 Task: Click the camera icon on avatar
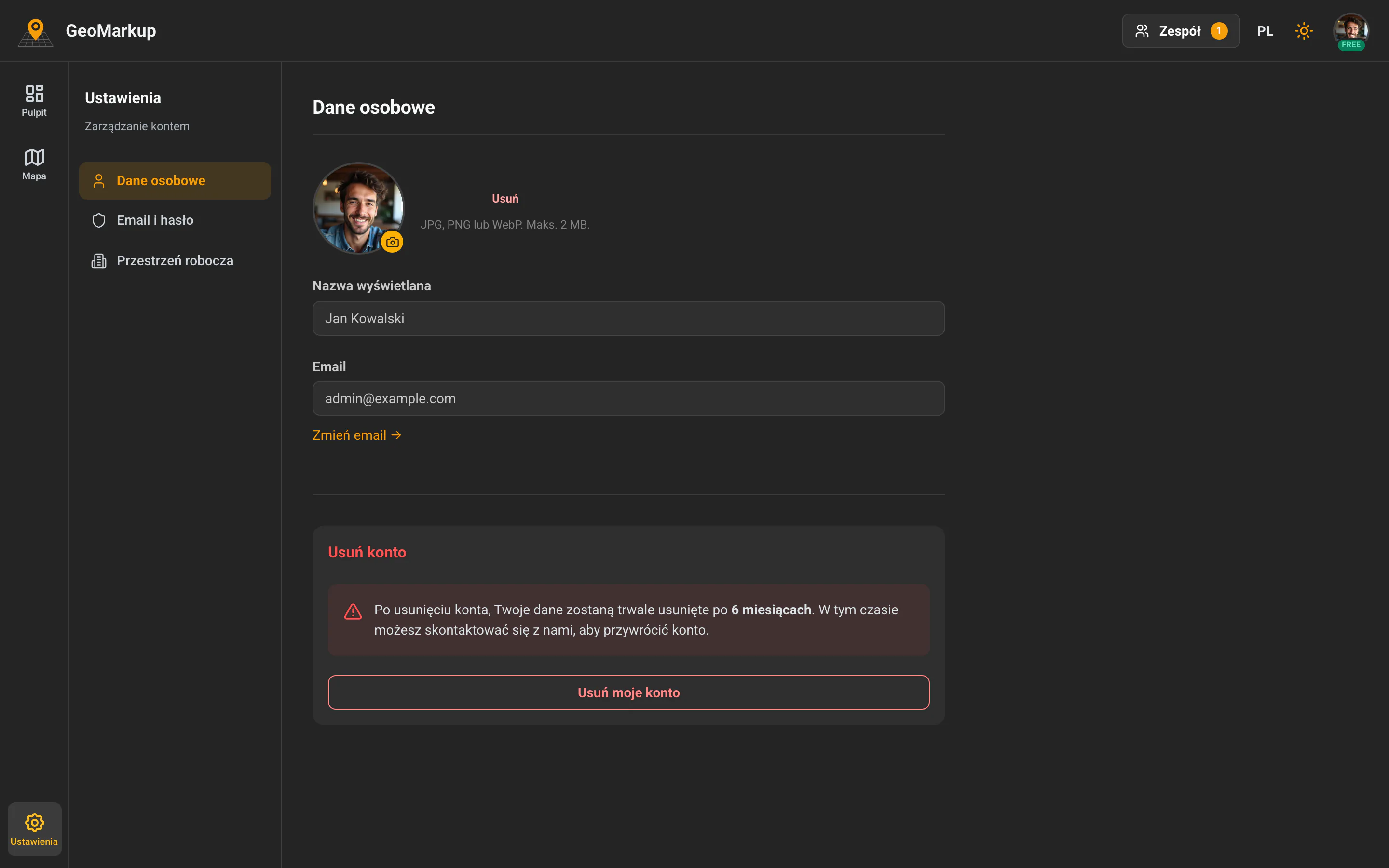pos(392,242)
